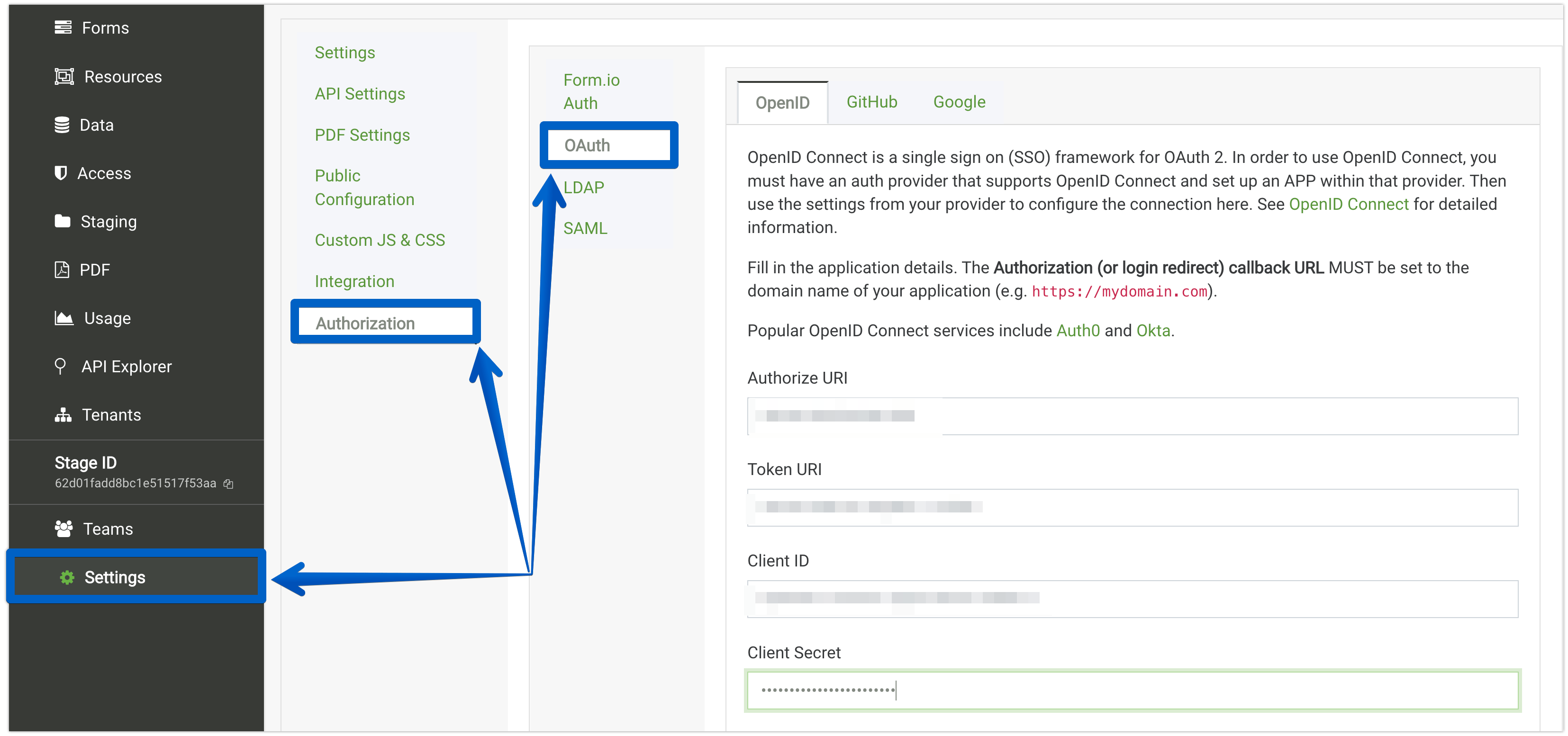The width and height of the screenshot is (1568, 736).
Task: Click the Authorize URI input field
Action: pyautogui.click(x=1132, y=416)
